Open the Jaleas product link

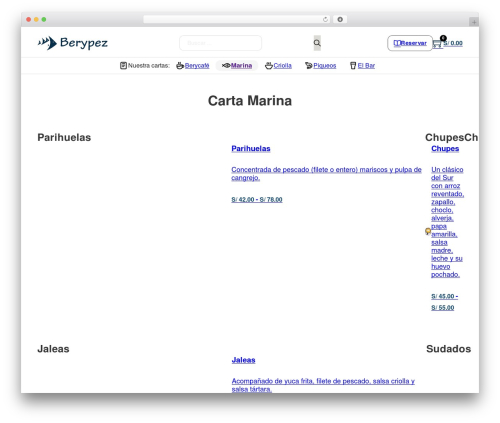[x=243, y=360]
